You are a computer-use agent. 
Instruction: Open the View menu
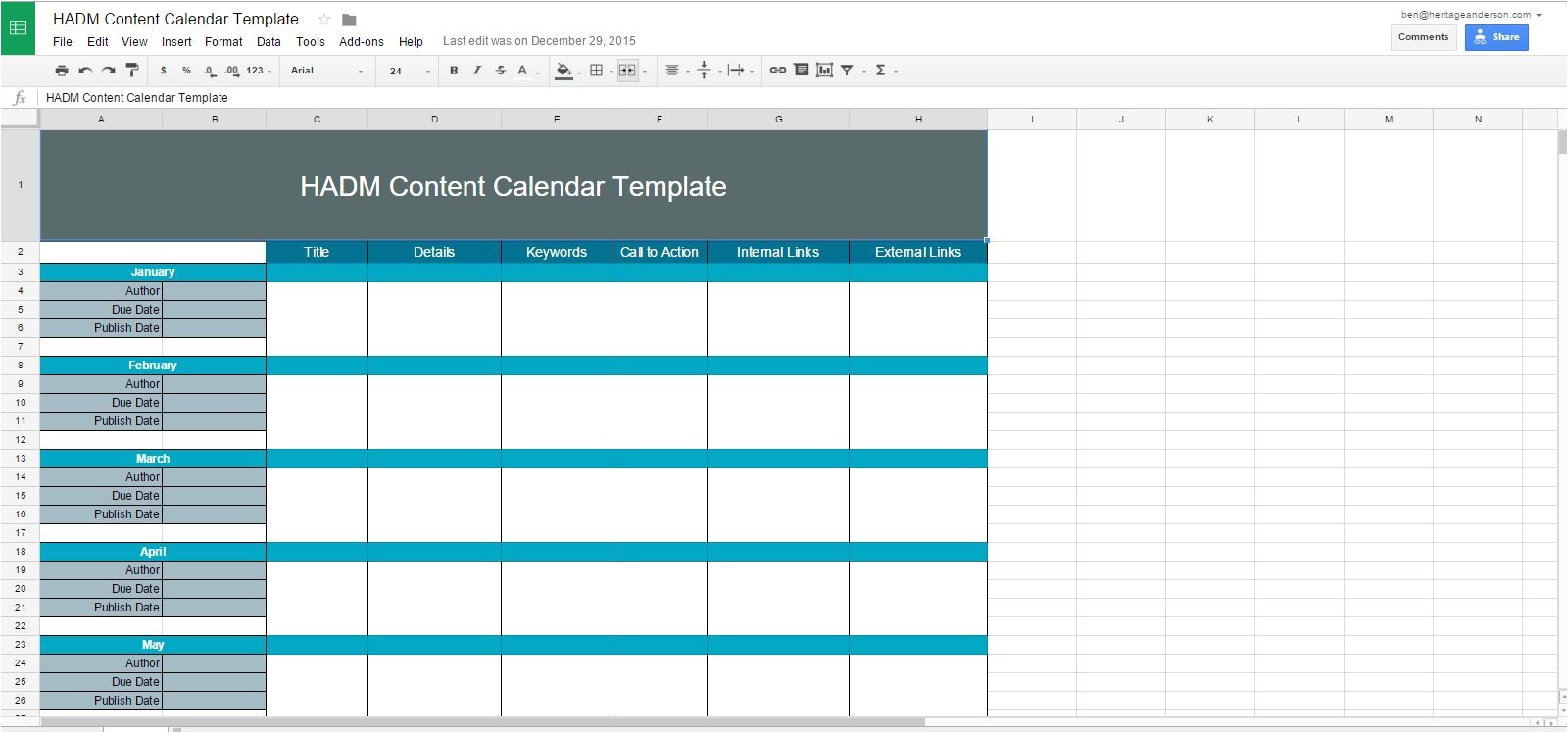point(134,42)
